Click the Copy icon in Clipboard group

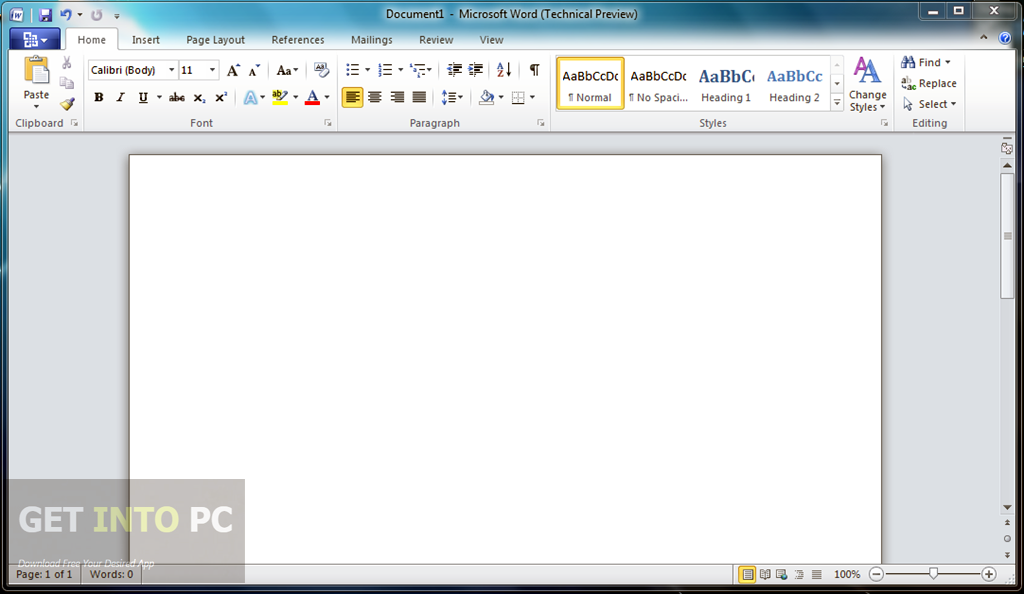[67, 84]
